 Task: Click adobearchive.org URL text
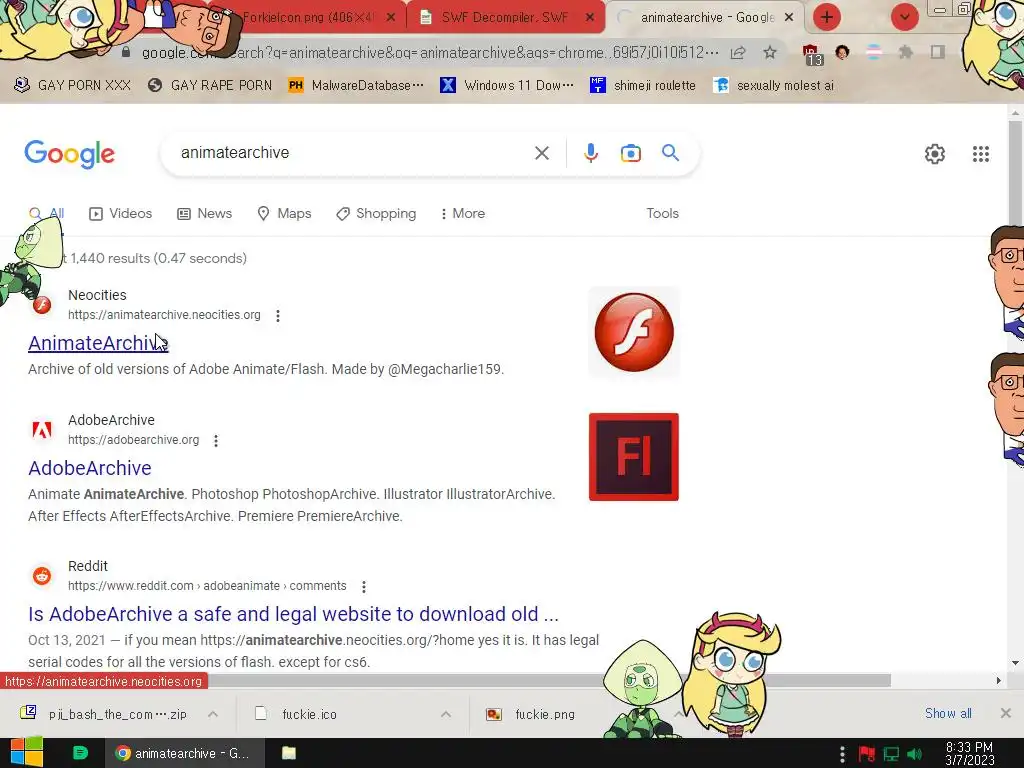click(133, 440)
